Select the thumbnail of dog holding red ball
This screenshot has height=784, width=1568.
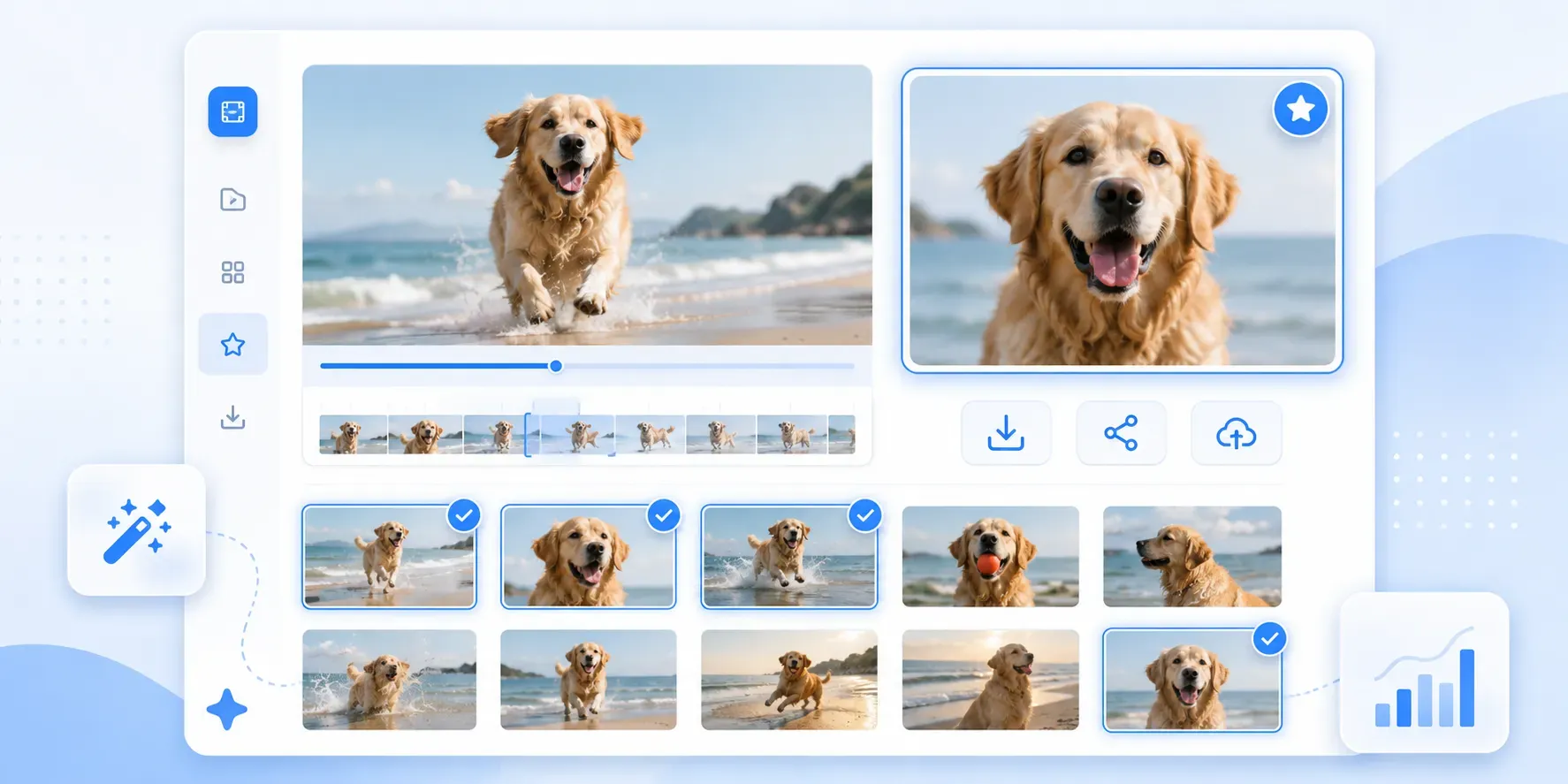pos(991,556)
